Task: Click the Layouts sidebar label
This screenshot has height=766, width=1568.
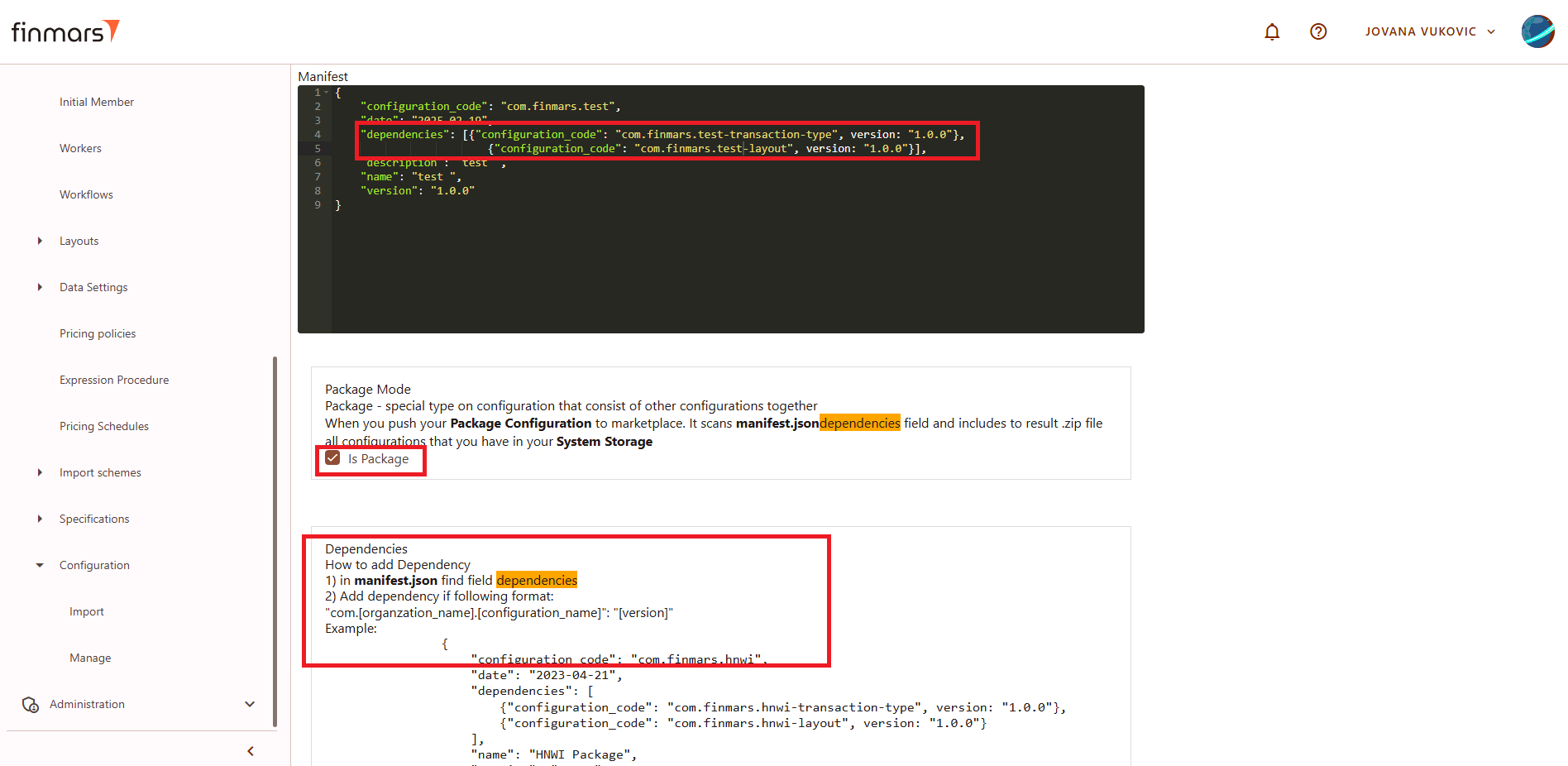Action: [x=79, y=241]
